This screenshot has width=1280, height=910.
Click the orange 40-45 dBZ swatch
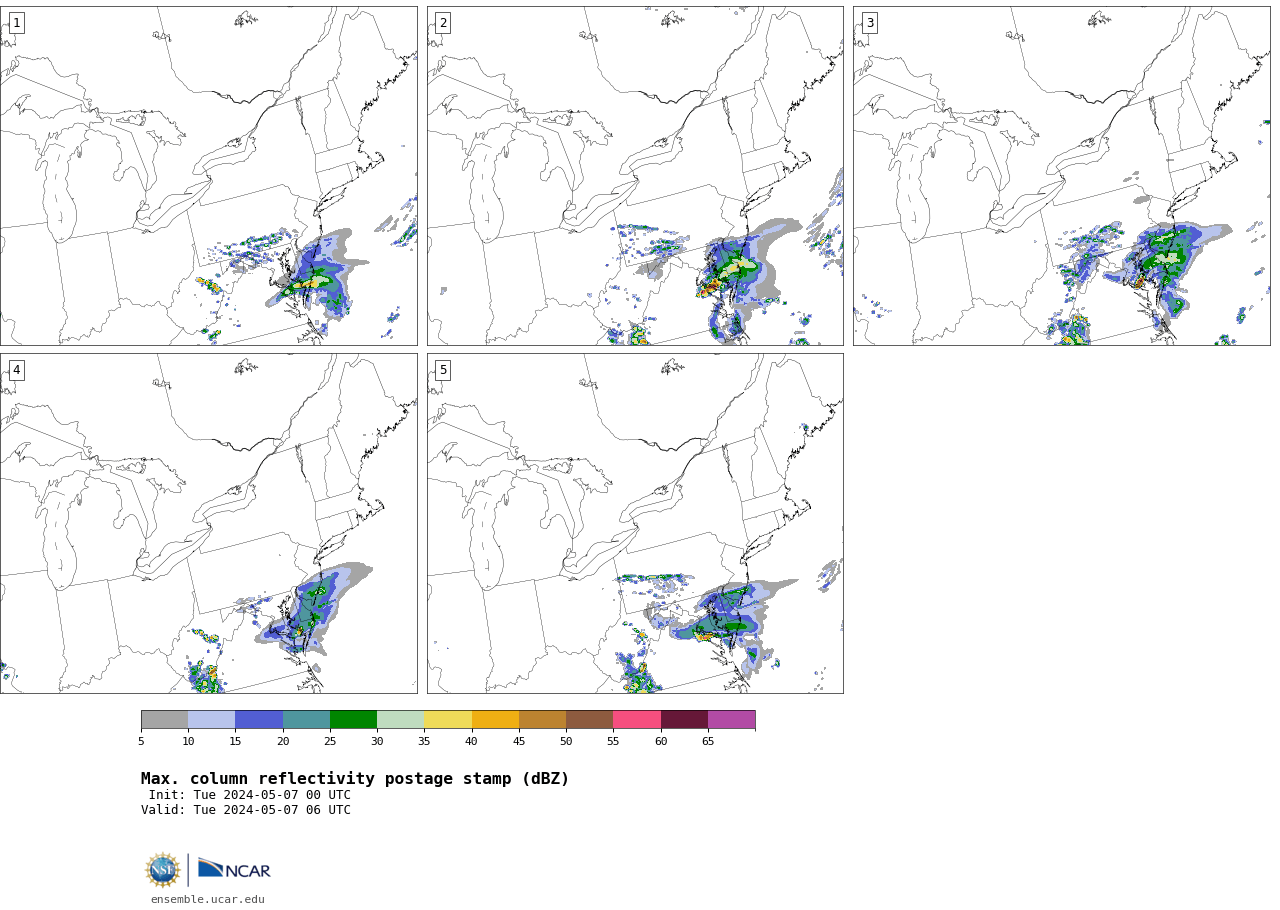495,720
